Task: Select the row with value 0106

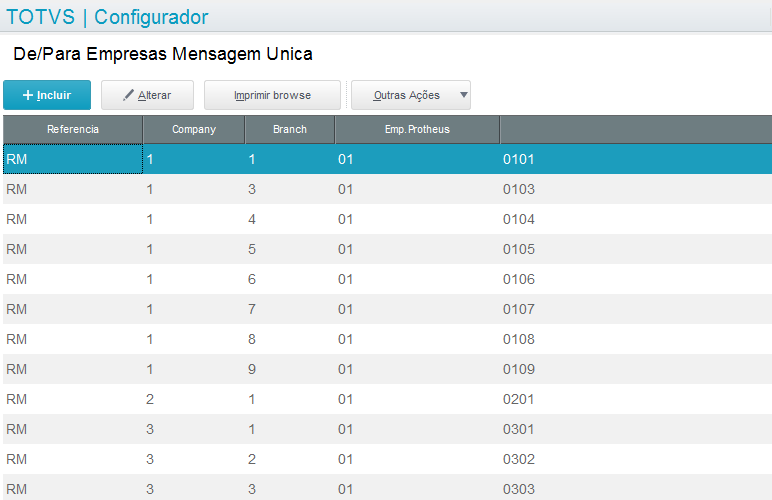Action: [x=387, y=279]
